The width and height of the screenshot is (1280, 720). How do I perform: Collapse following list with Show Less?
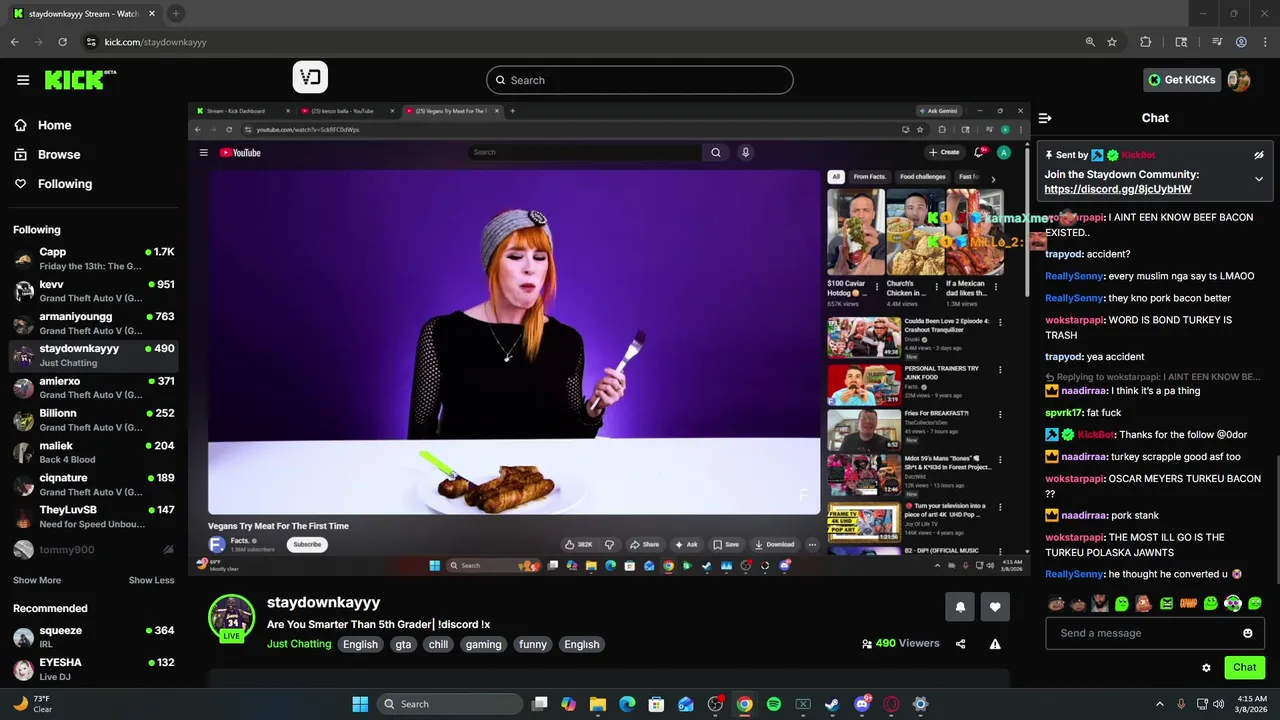click(x=151, y=580)
